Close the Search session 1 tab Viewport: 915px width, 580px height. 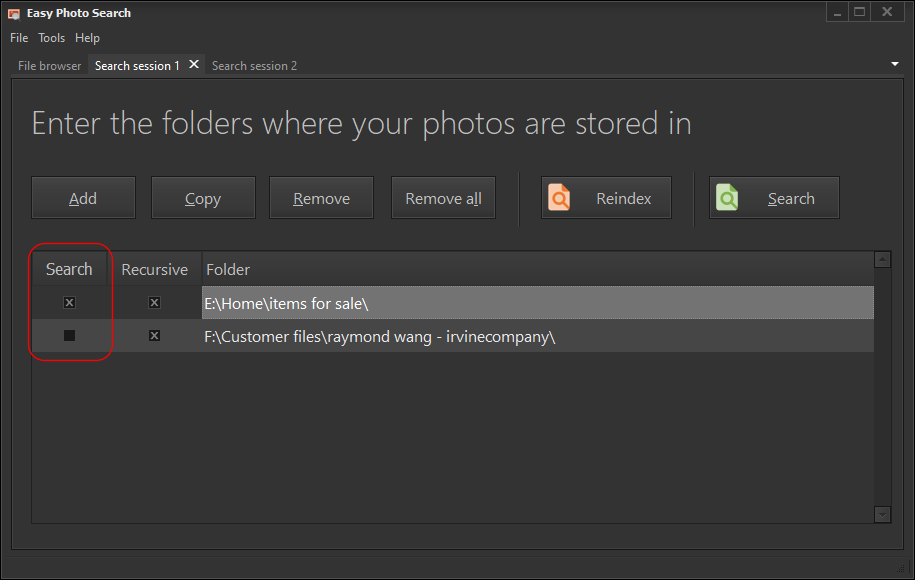(194, 64)
